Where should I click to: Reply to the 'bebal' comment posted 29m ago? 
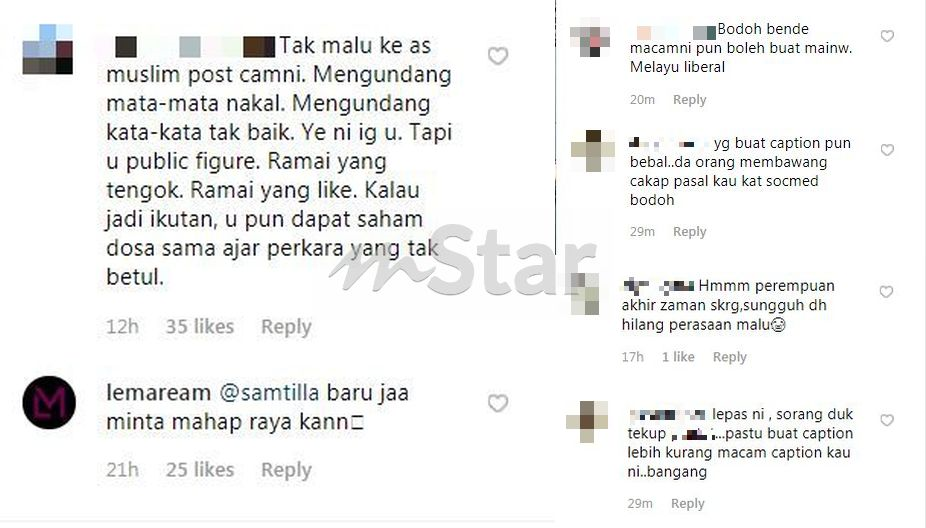click(689, 232)
